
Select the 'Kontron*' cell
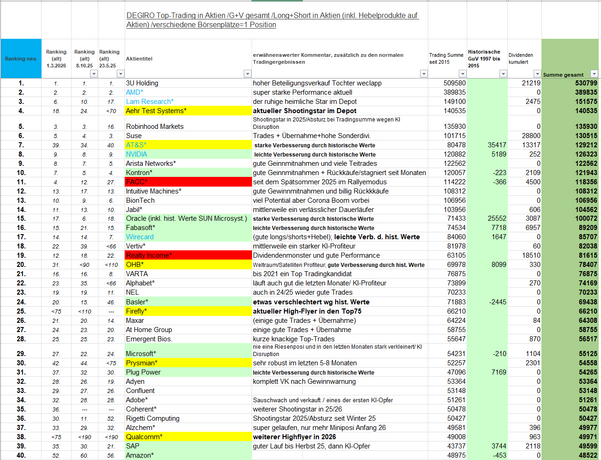(x=188, y=172)
